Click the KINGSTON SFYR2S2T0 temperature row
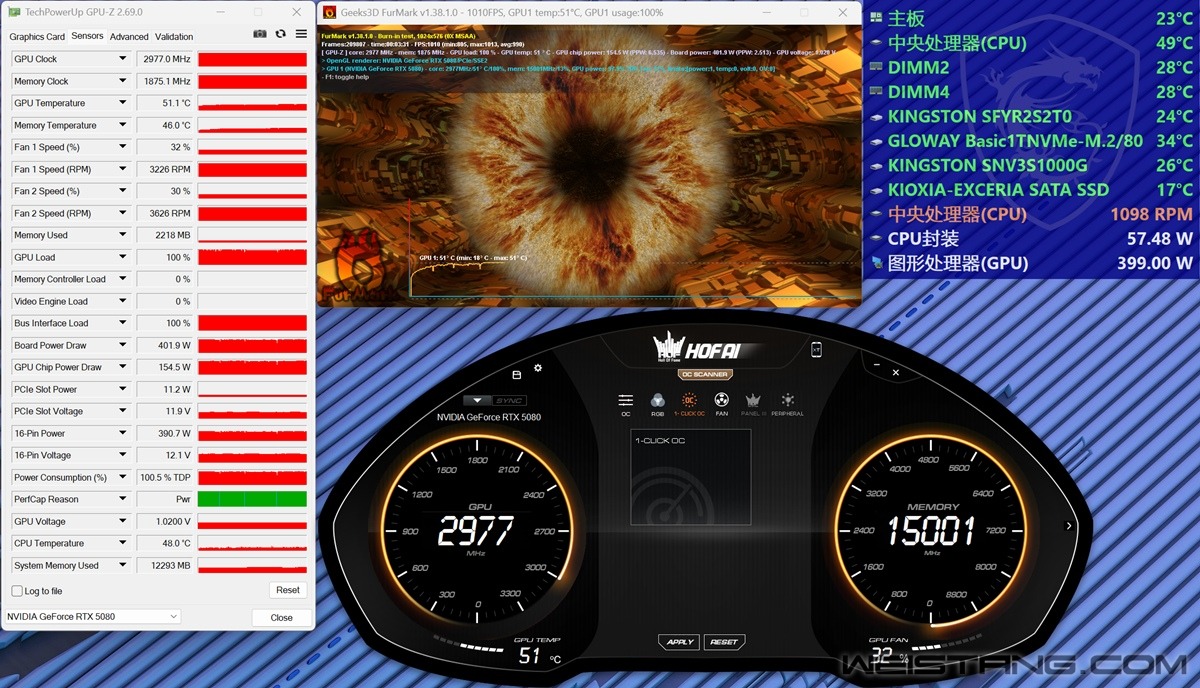This screenshot has height=688, width=1200. click(1031, 116)
